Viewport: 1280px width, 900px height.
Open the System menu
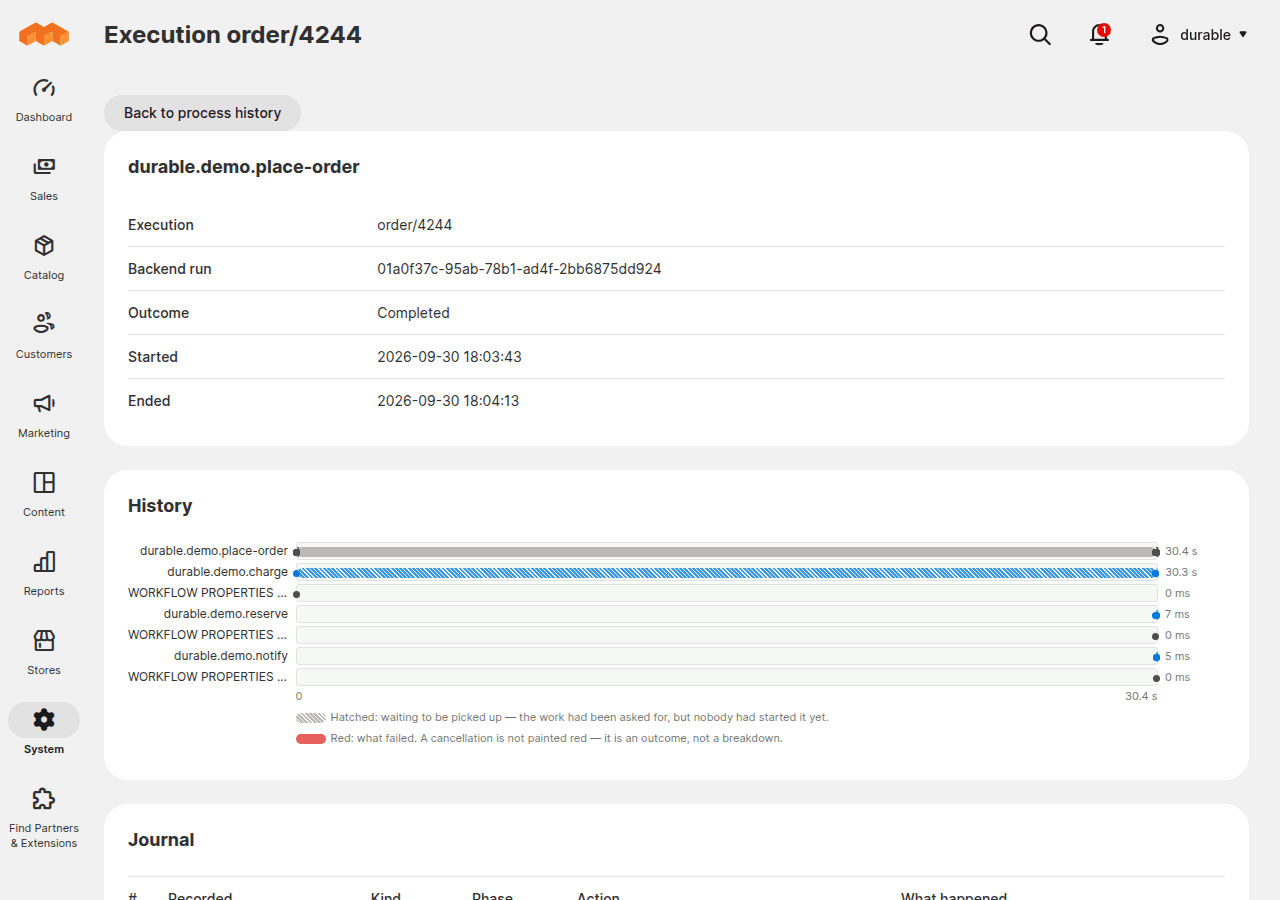[44, 731]
